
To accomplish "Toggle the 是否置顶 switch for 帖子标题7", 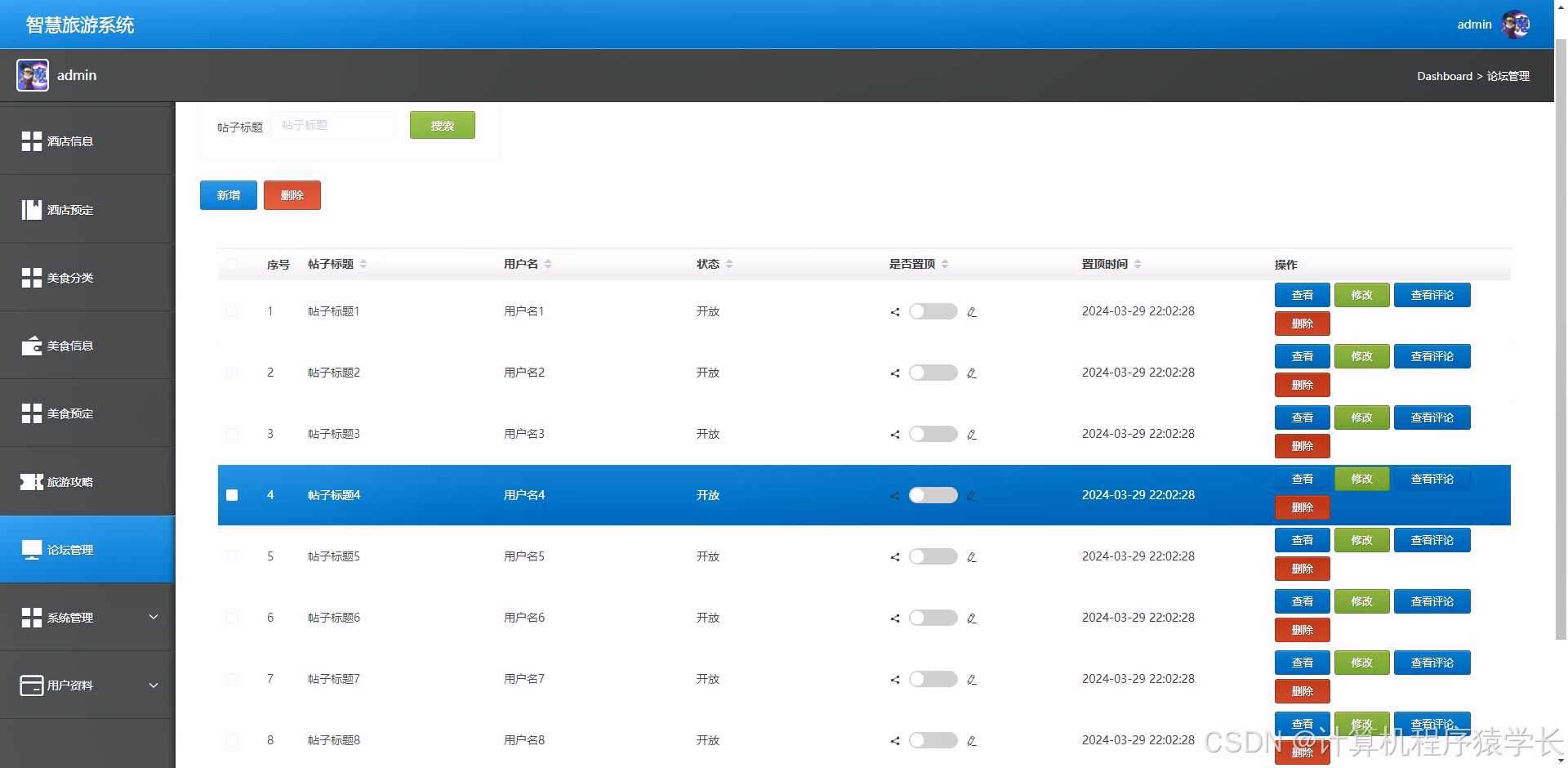I will point(933,679).
